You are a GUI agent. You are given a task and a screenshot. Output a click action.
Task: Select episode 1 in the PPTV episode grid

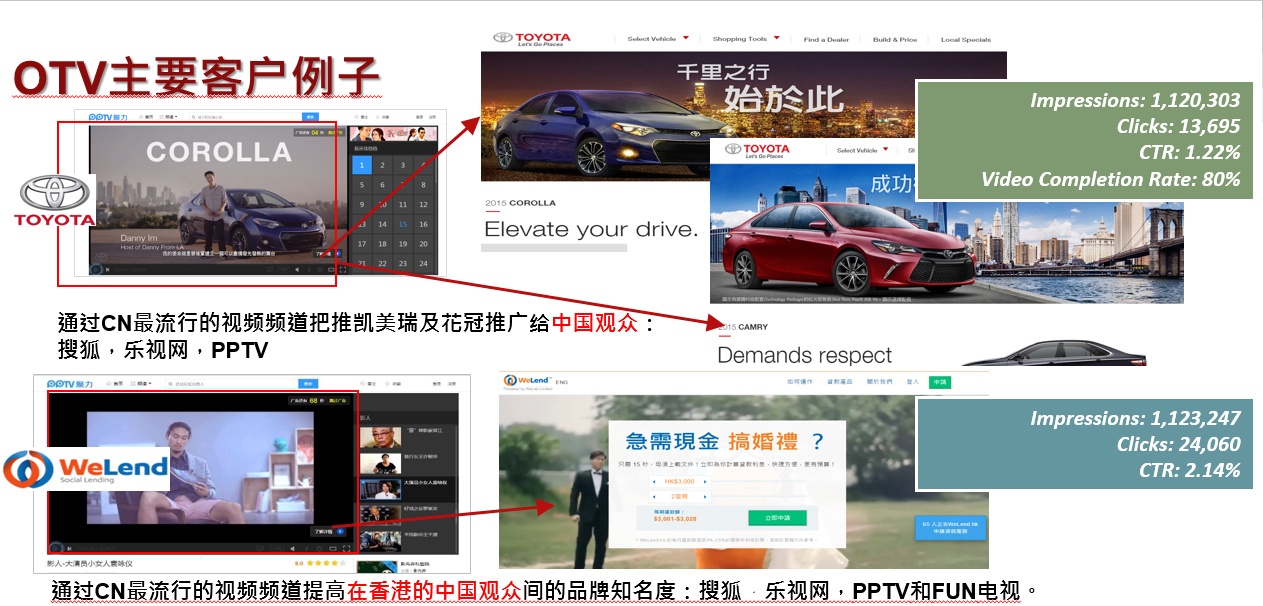coord(361,165)
